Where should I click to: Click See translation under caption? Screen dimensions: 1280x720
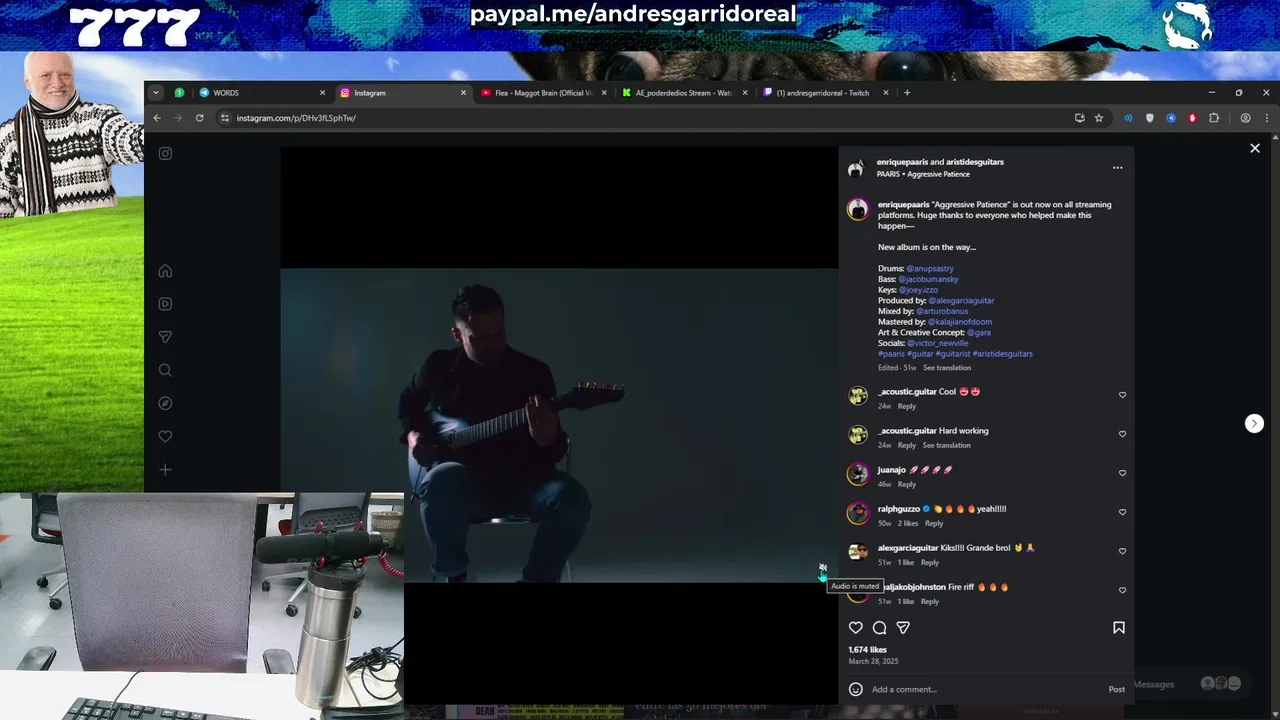947,368
